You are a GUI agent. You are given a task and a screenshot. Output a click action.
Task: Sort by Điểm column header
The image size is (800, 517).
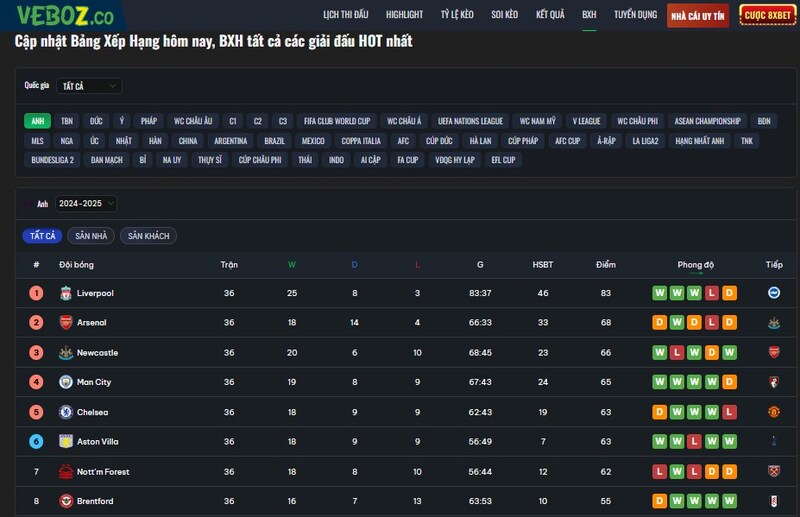tap(606, 264)
